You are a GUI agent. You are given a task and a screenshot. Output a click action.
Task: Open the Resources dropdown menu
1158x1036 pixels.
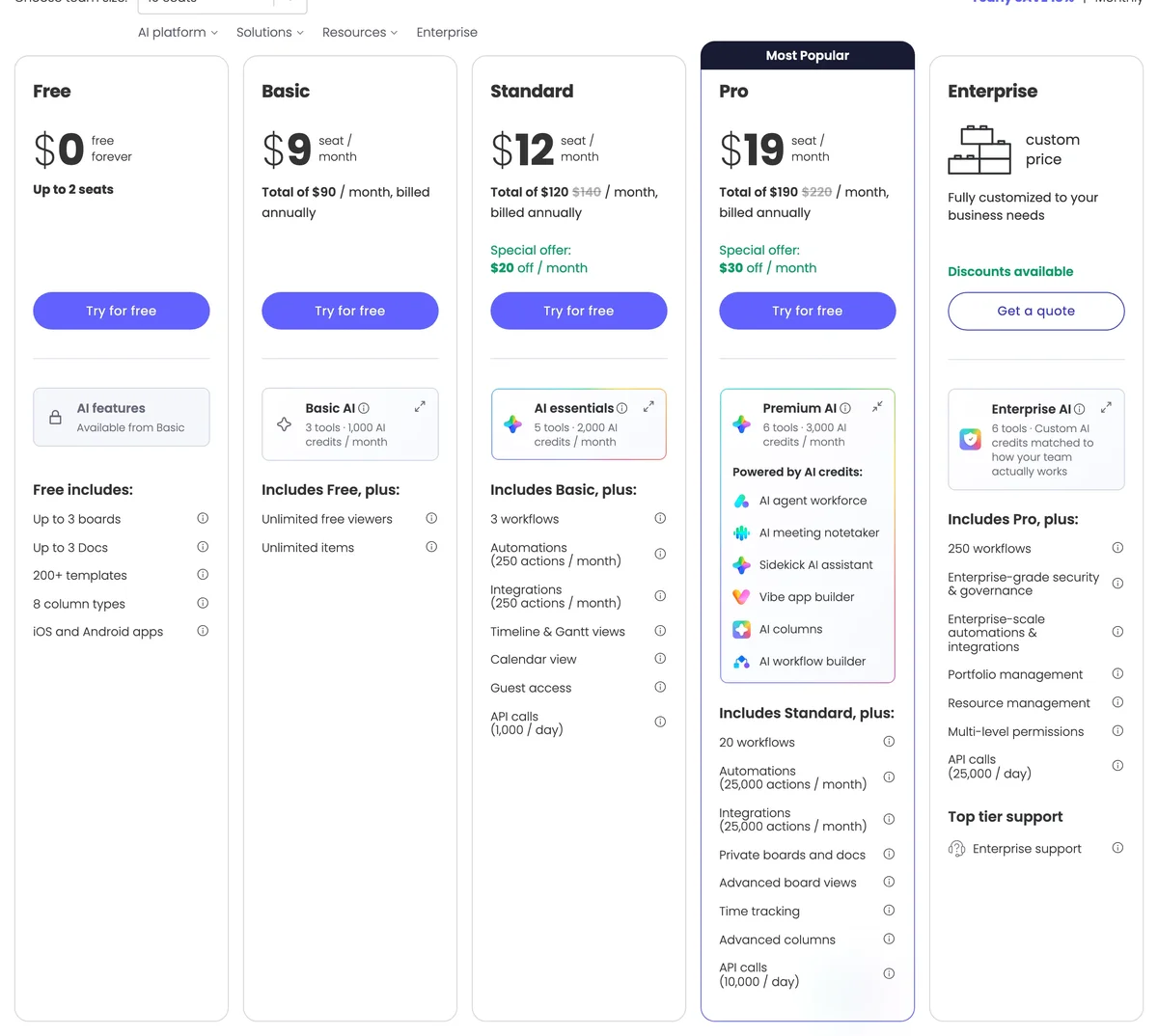point(359,32)
